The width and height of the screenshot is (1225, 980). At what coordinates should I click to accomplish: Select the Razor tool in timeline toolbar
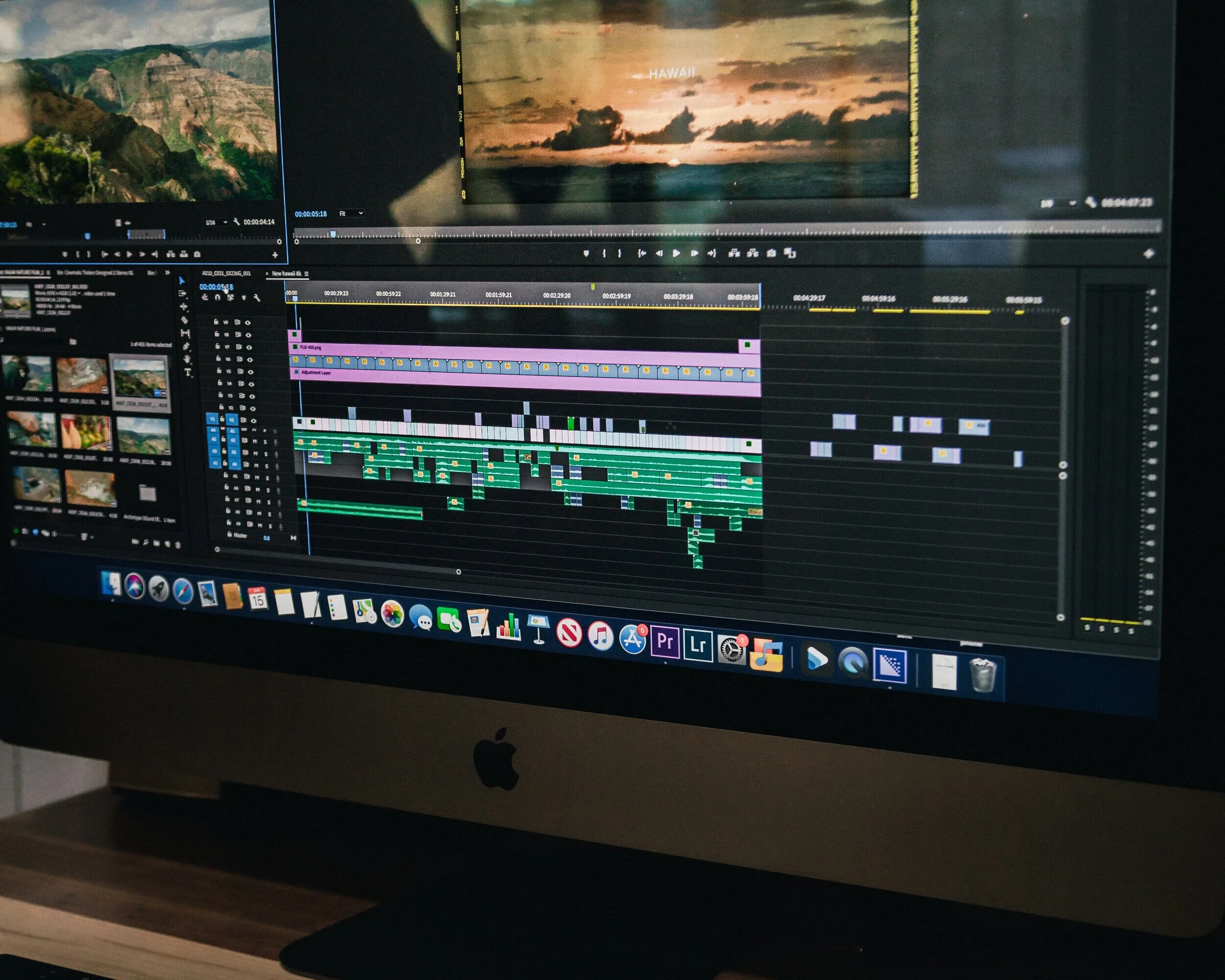pos(185,320)
